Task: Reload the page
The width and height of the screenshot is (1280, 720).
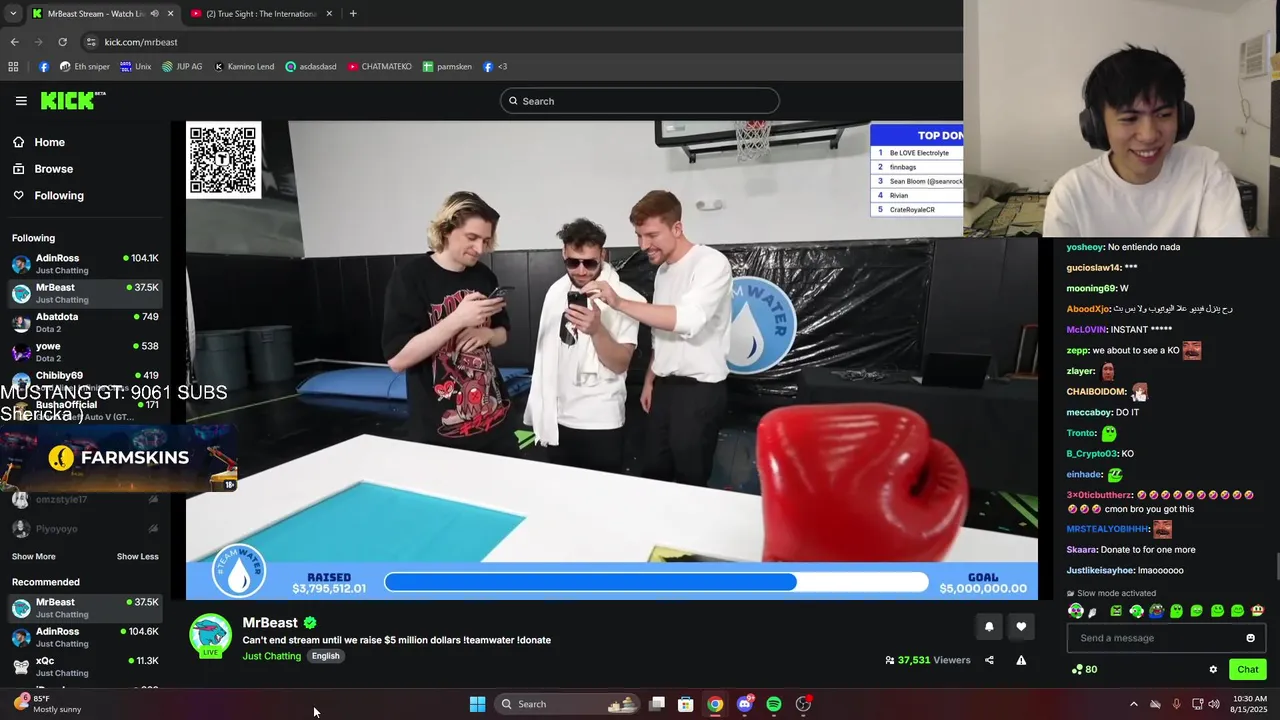Action: tap(62, 42)
